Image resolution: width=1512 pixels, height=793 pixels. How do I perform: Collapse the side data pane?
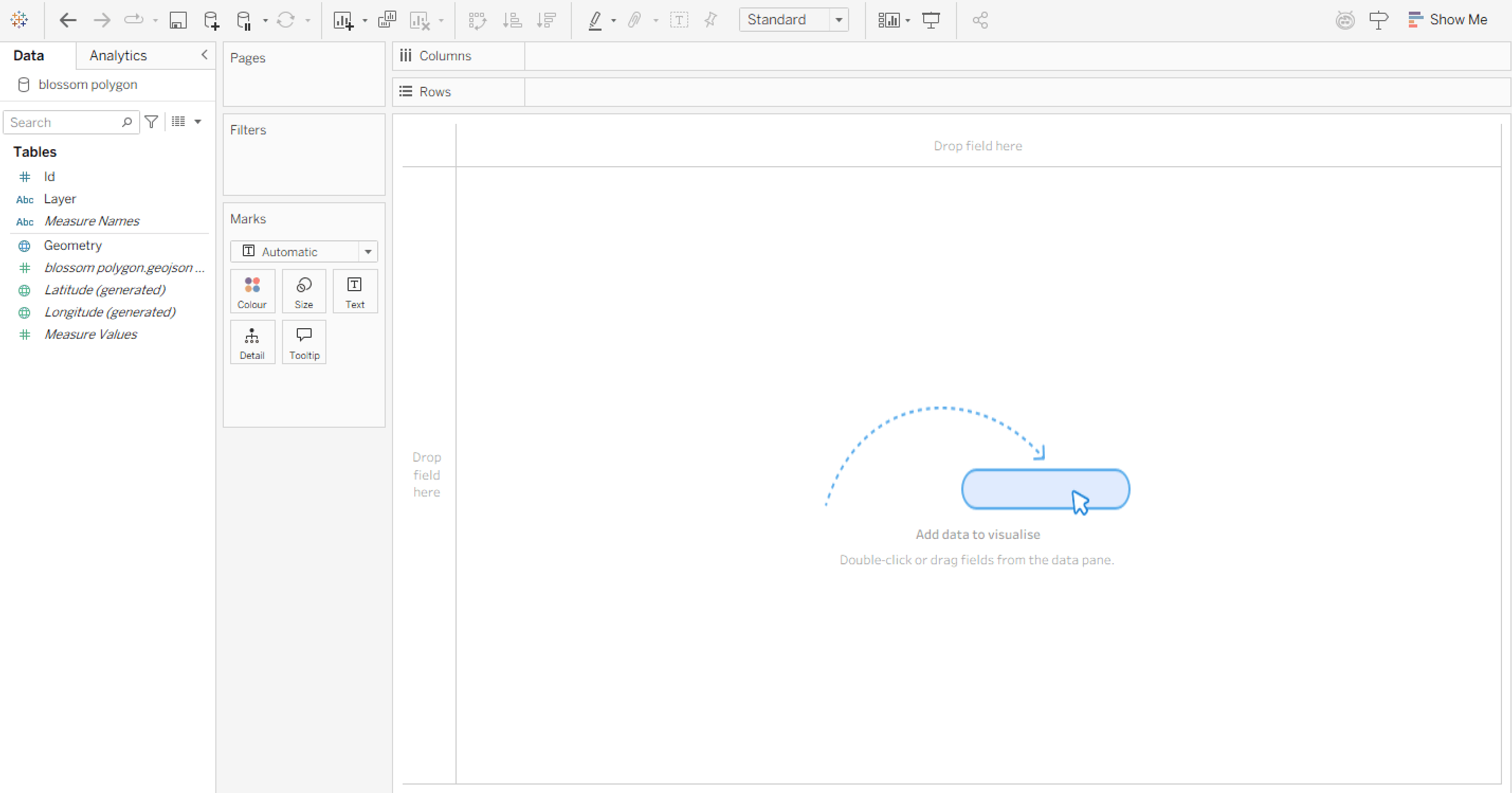[x=204, y=55]
